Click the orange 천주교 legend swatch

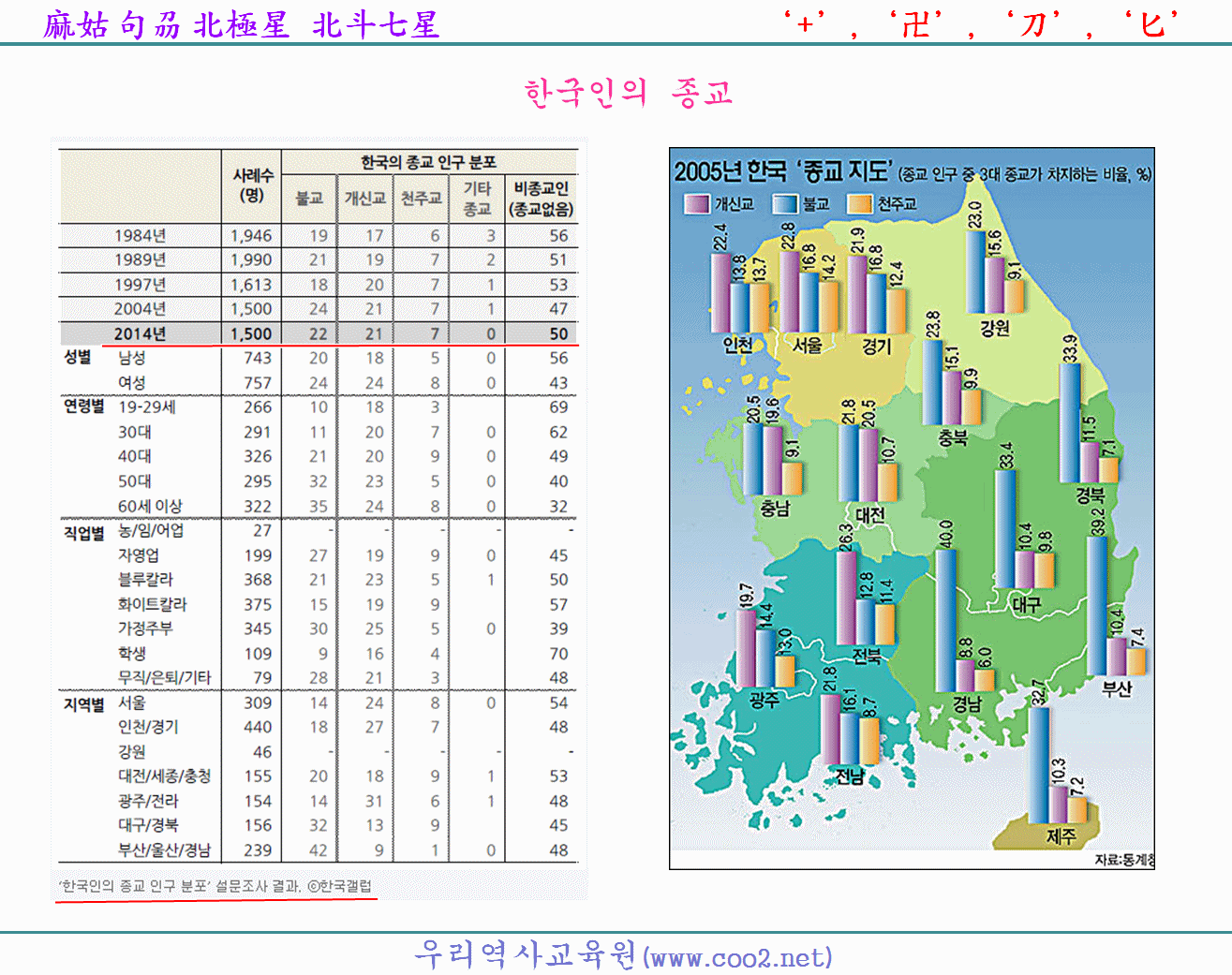[x=859, y=203]
